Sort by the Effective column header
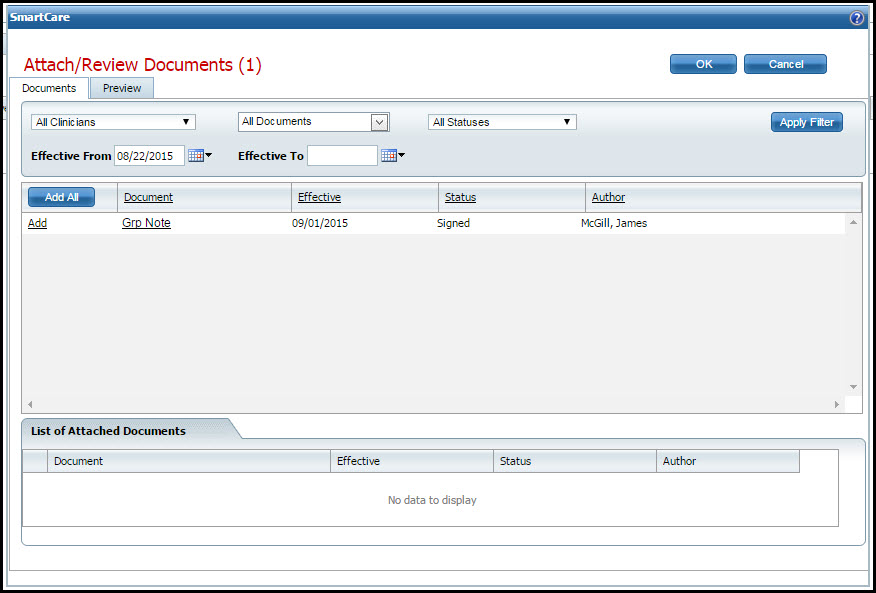 319,197
